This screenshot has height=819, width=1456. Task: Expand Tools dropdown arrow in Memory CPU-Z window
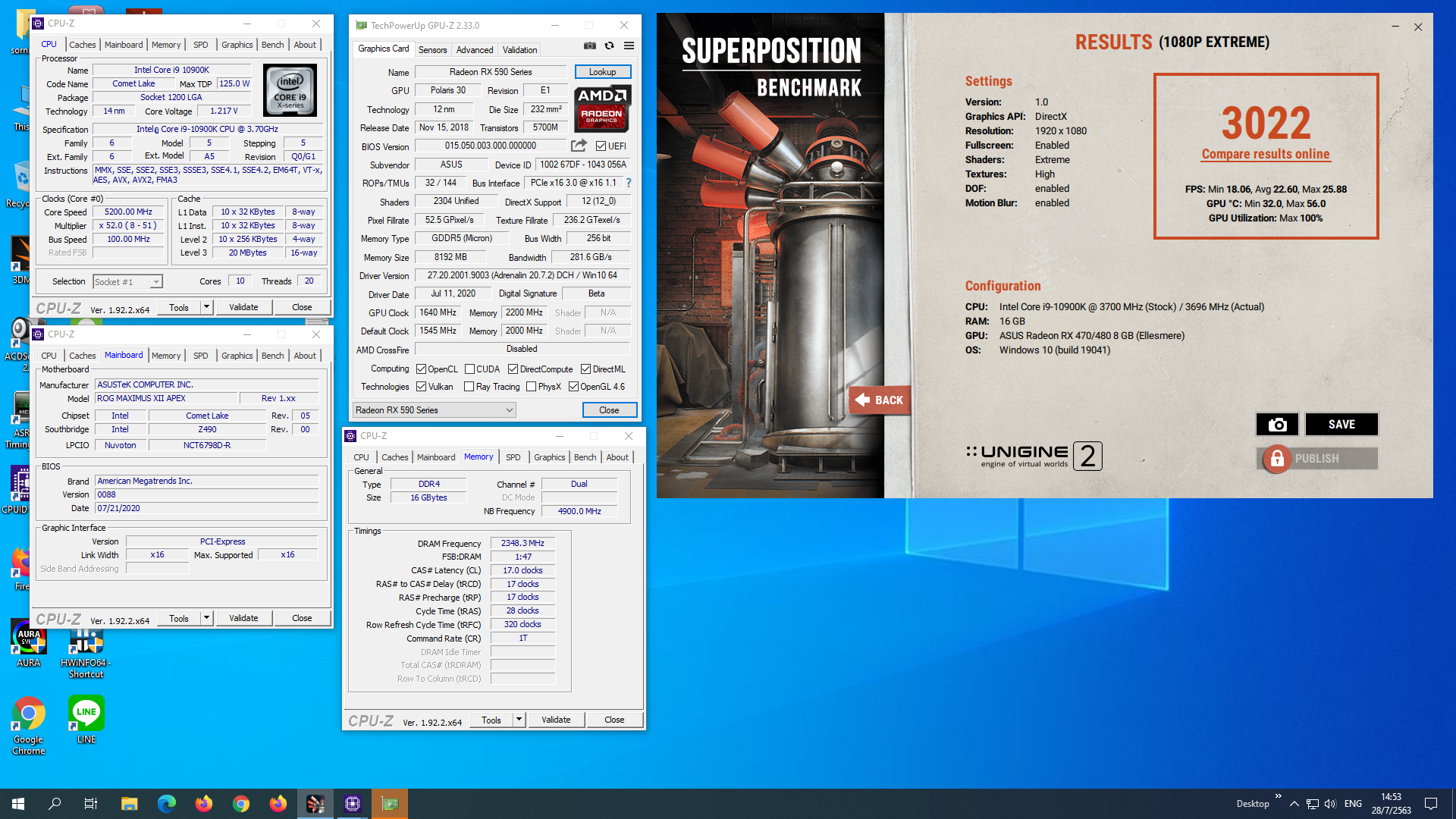[519, 720]
